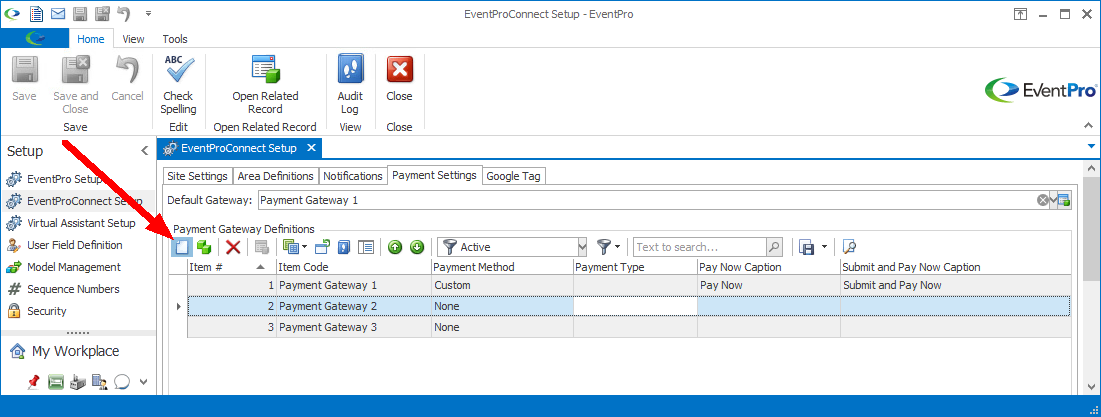Viewport: 1101px width, 417px height.
Task: Click the envelope mail icon in the quick access bar
Action: 58,13
